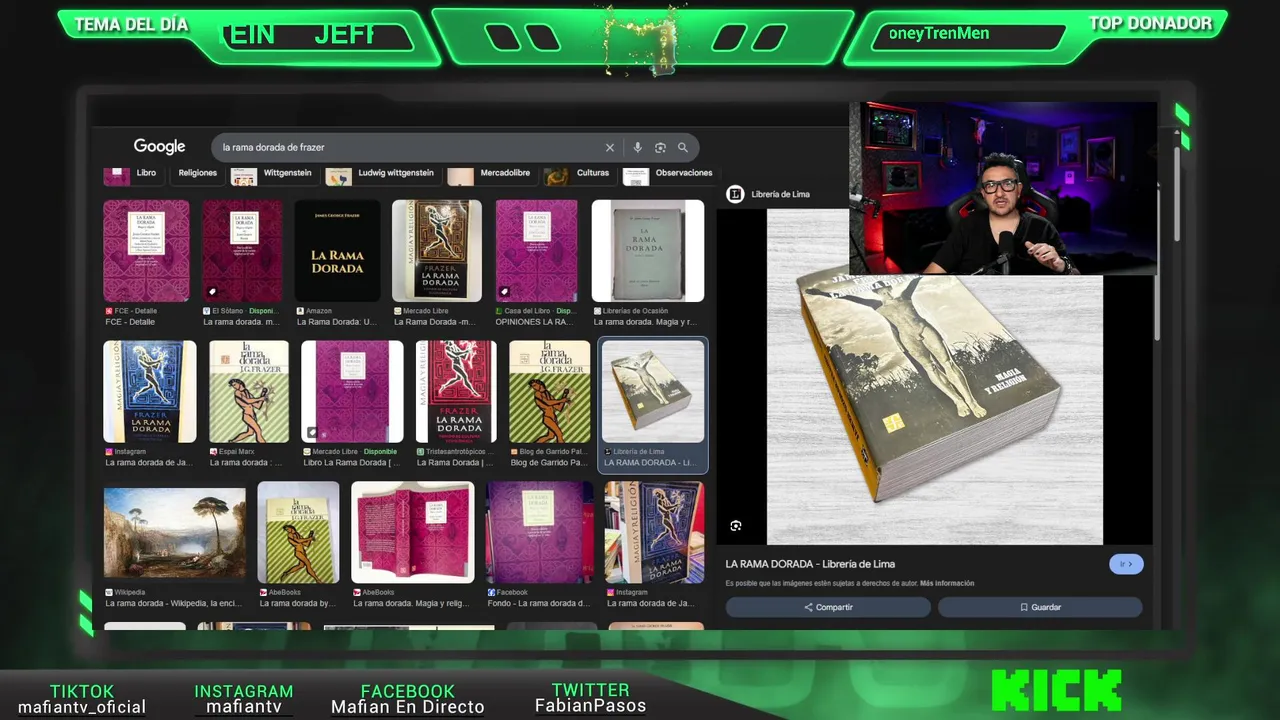
Task: Click the KICK logo in the overlay
Action: (x=1056, y=691)
